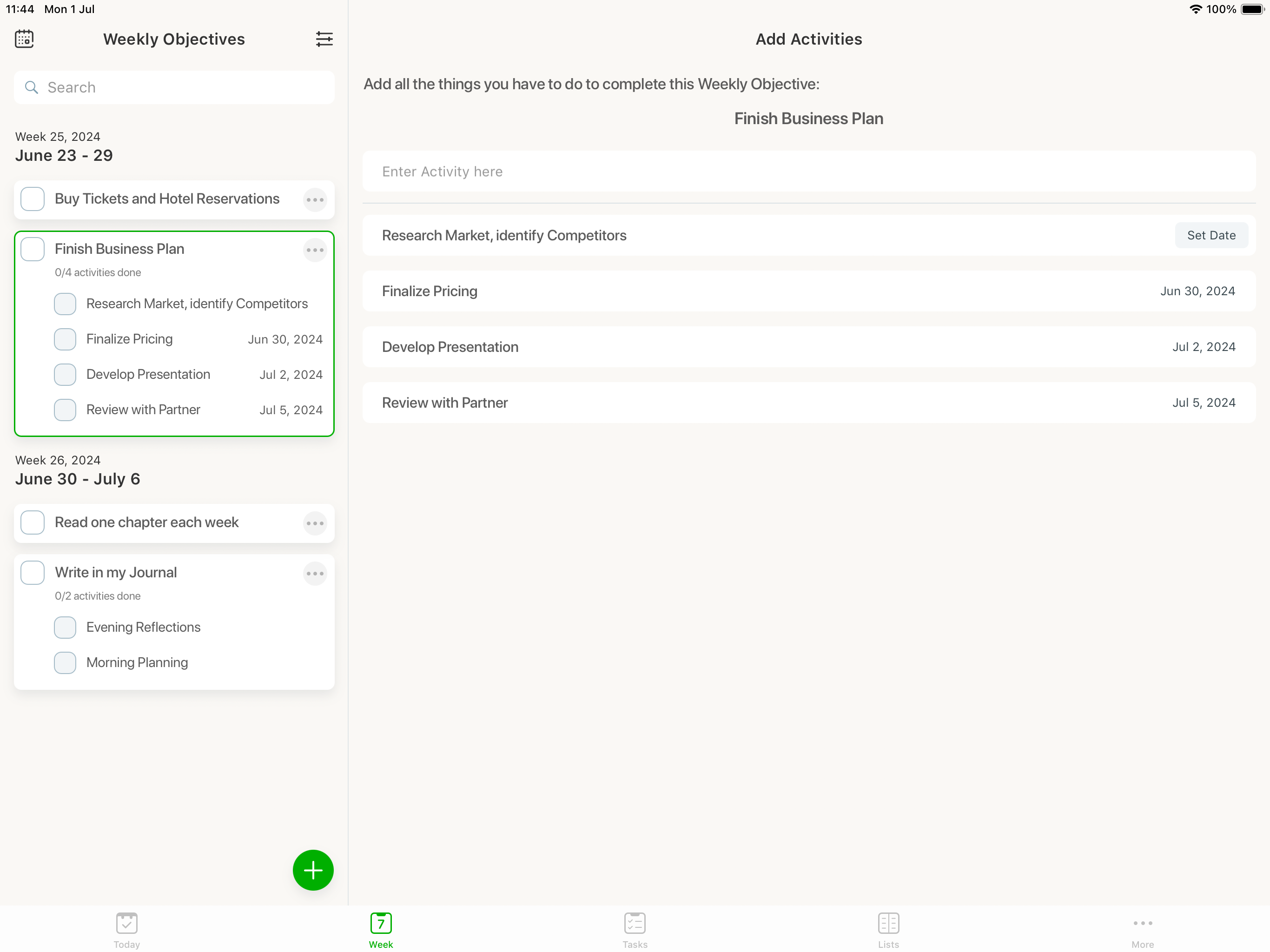The width and height of the screenshot is (1270, 952).
Task: Open options for Write in my Journal
Action: click(x=315, y=573)
